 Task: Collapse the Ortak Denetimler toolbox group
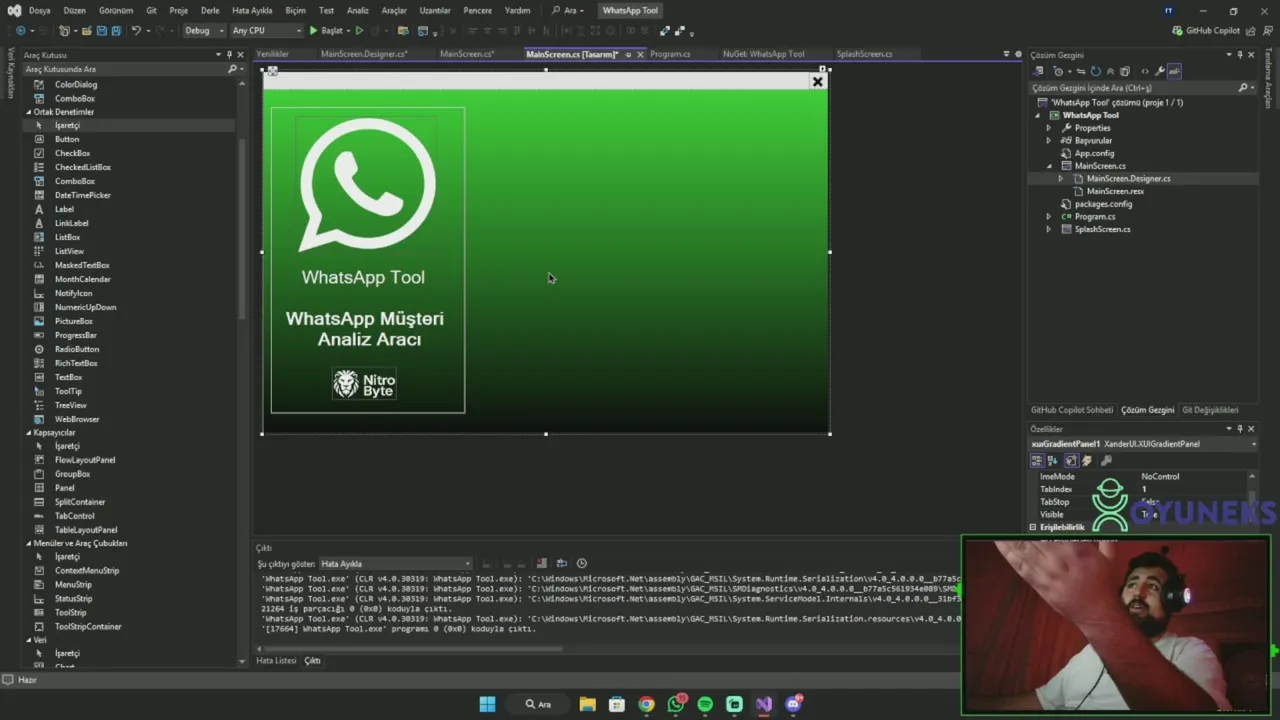(29, 112)
